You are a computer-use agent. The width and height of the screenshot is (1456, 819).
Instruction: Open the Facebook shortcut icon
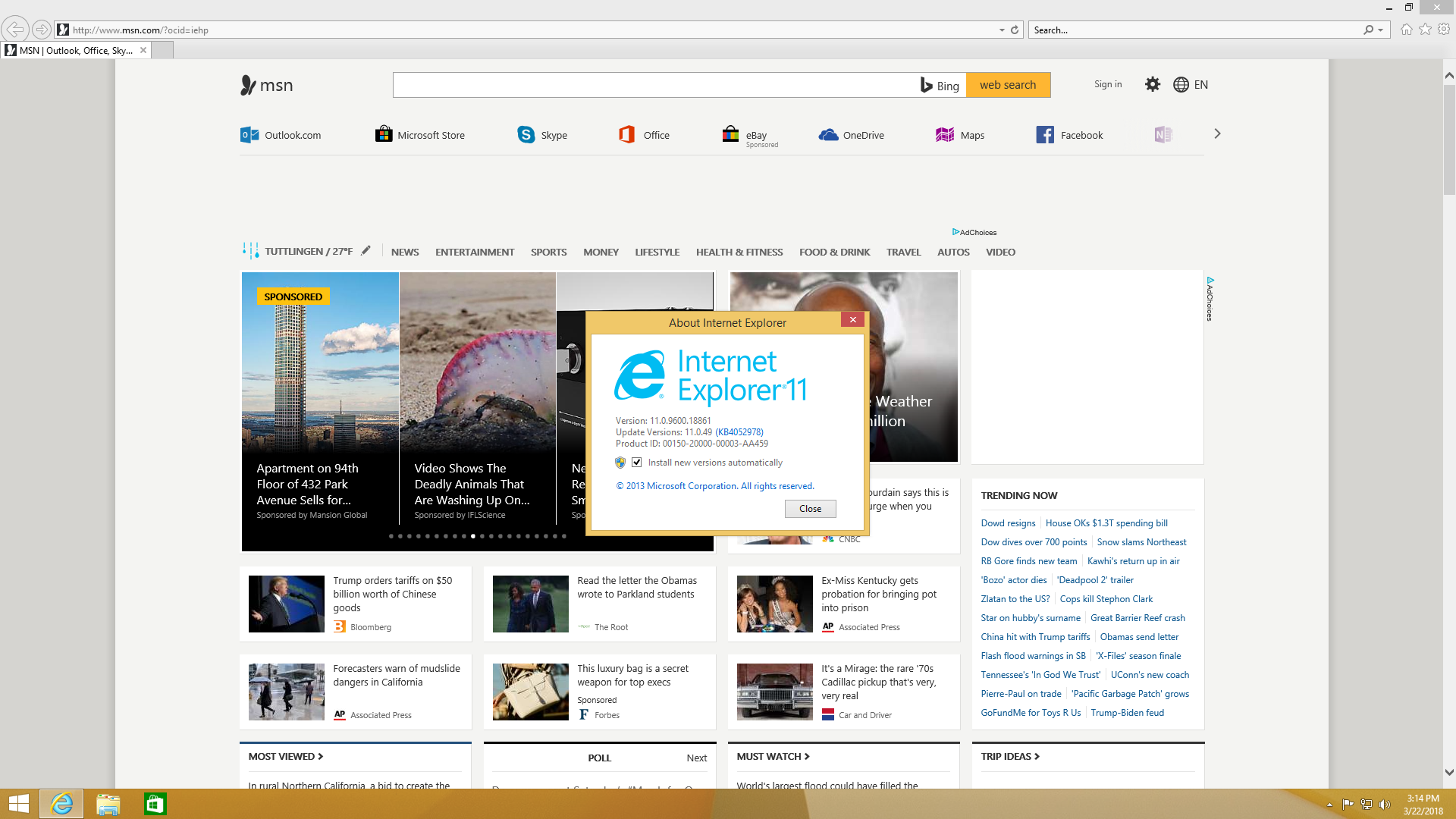click(x=1045, y=135)
